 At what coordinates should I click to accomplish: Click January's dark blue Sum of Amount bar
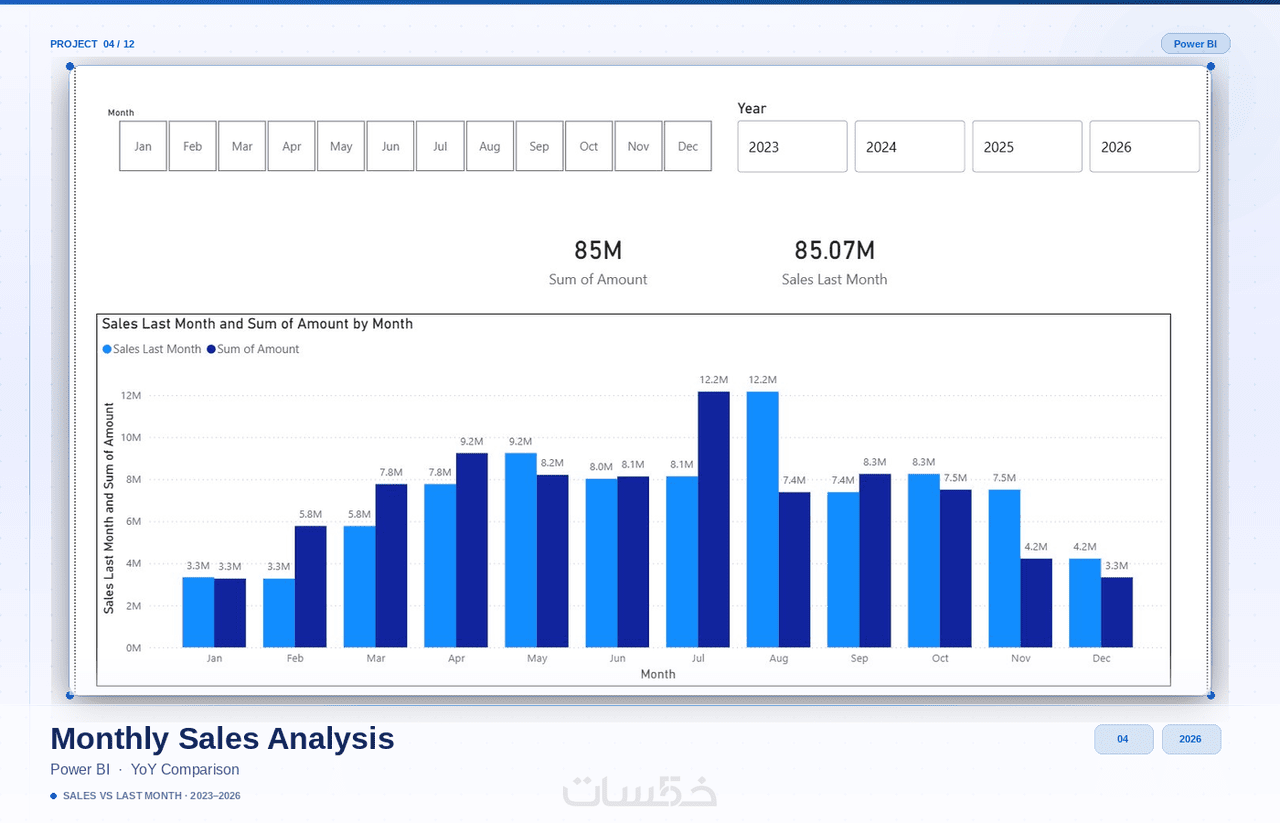coord(230,613)
